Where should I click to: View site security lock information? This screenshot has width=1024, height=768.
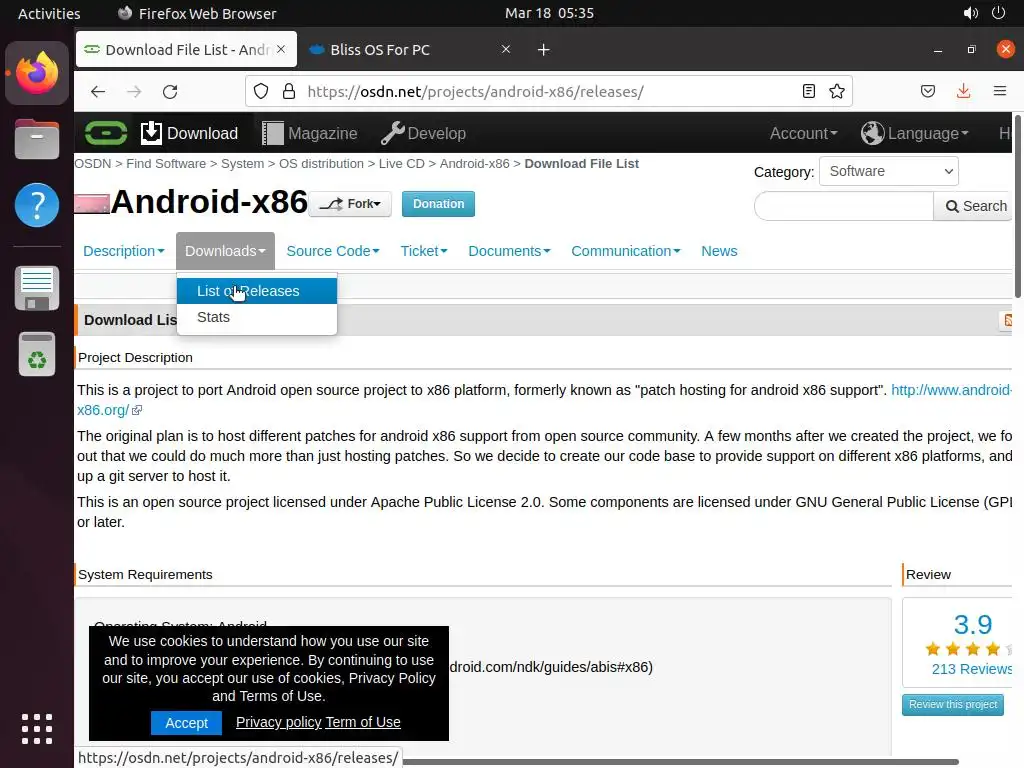289,91
